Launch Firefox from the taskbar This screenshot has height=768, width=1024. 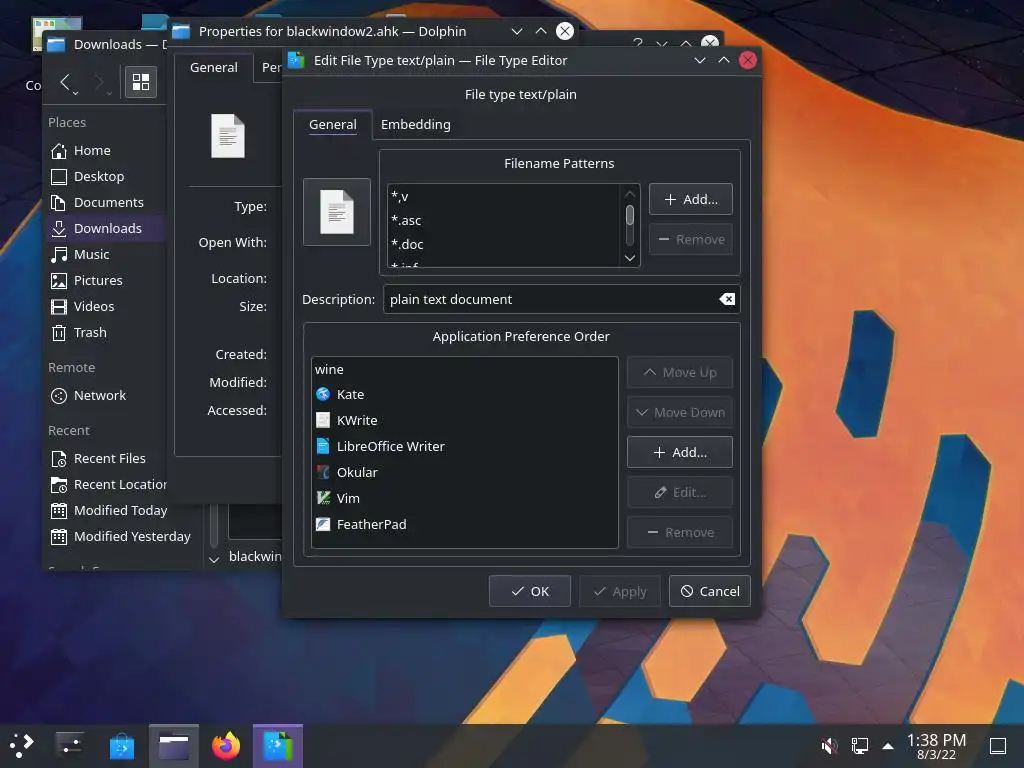point(226,746)
